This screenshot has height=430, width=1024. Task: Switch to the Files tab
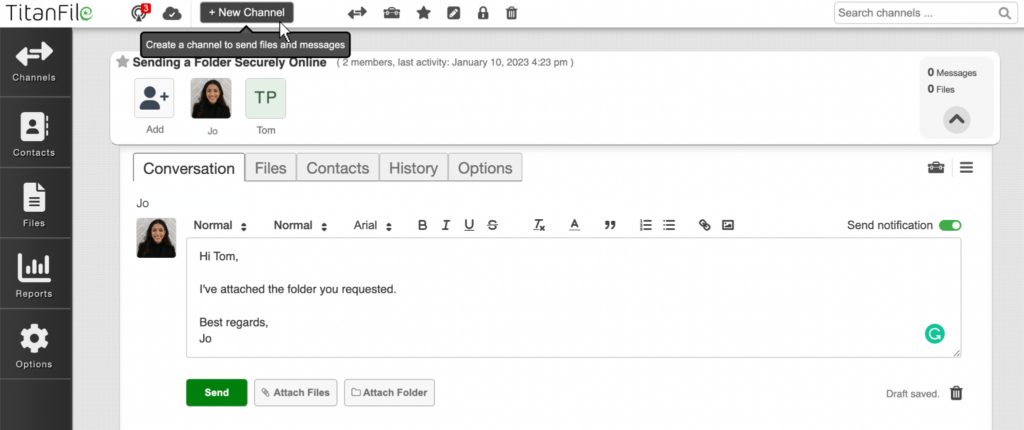[270, 168]
